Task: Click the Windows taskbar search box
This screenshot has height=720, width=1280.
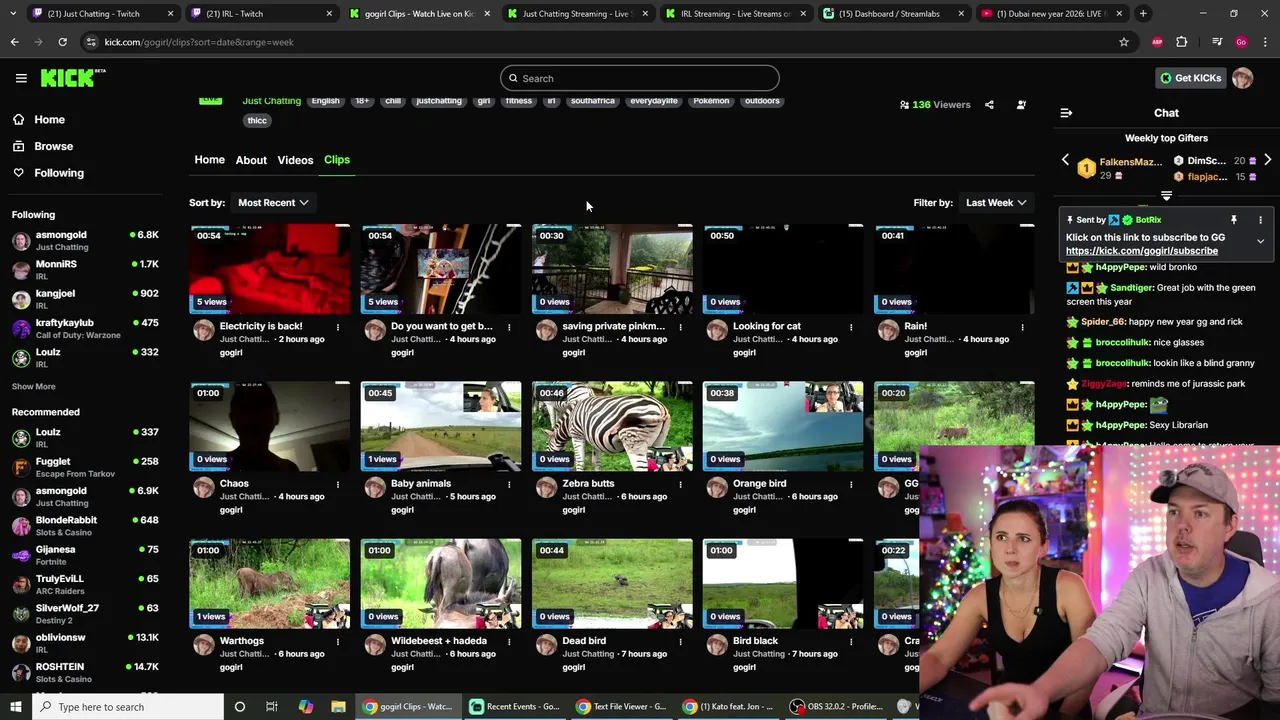Action: point(126,707)
